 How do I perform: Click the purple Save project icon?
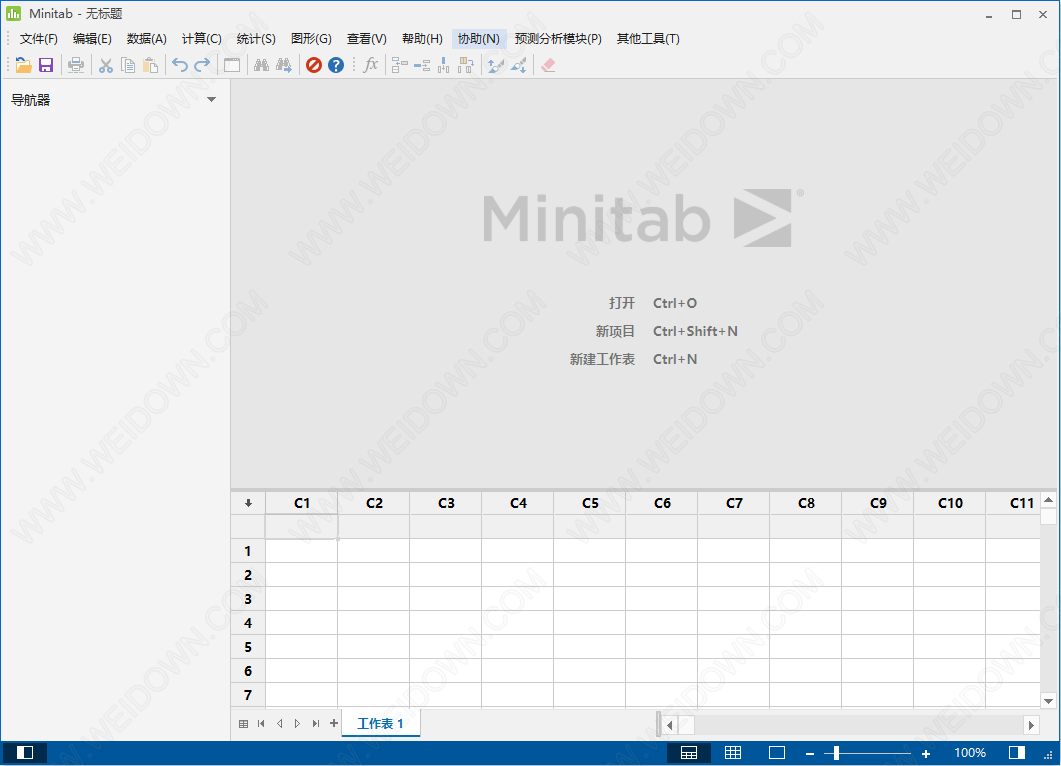46,65
